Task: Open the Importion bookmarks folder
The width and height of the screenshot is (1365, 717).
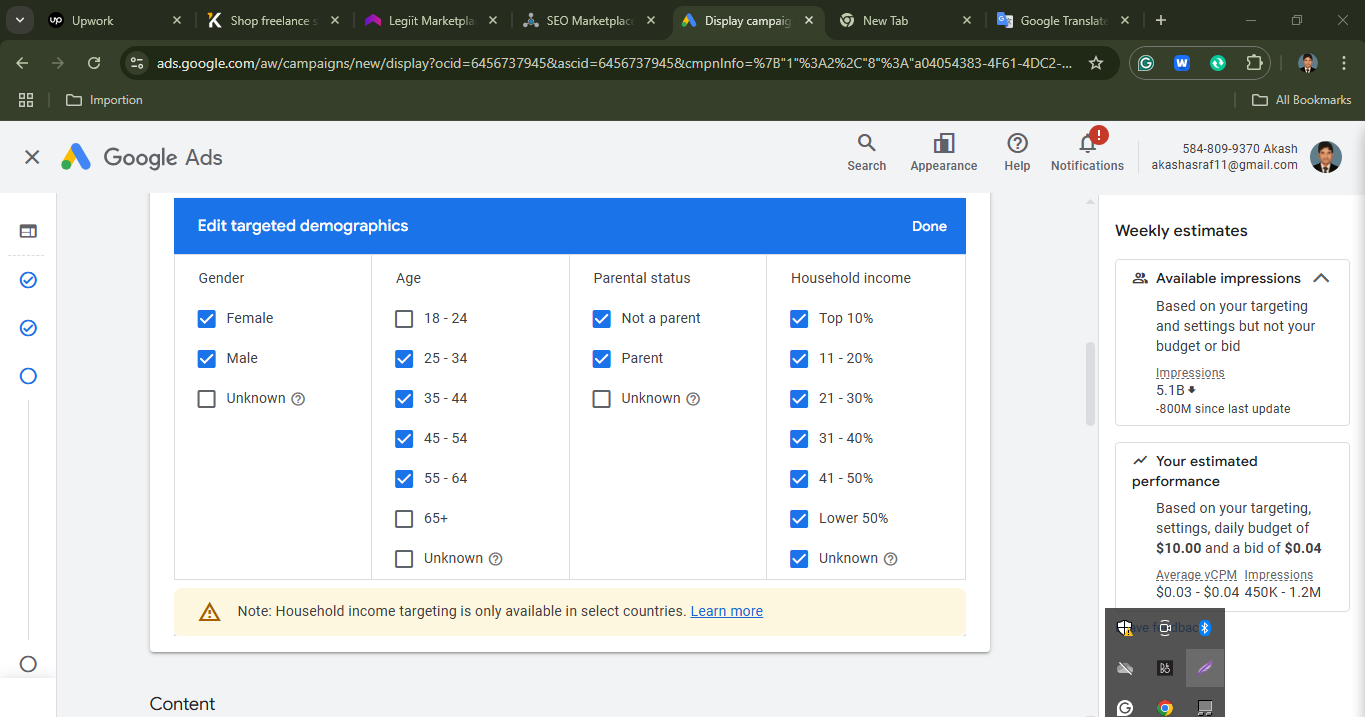Action: [x=104, y=99]
